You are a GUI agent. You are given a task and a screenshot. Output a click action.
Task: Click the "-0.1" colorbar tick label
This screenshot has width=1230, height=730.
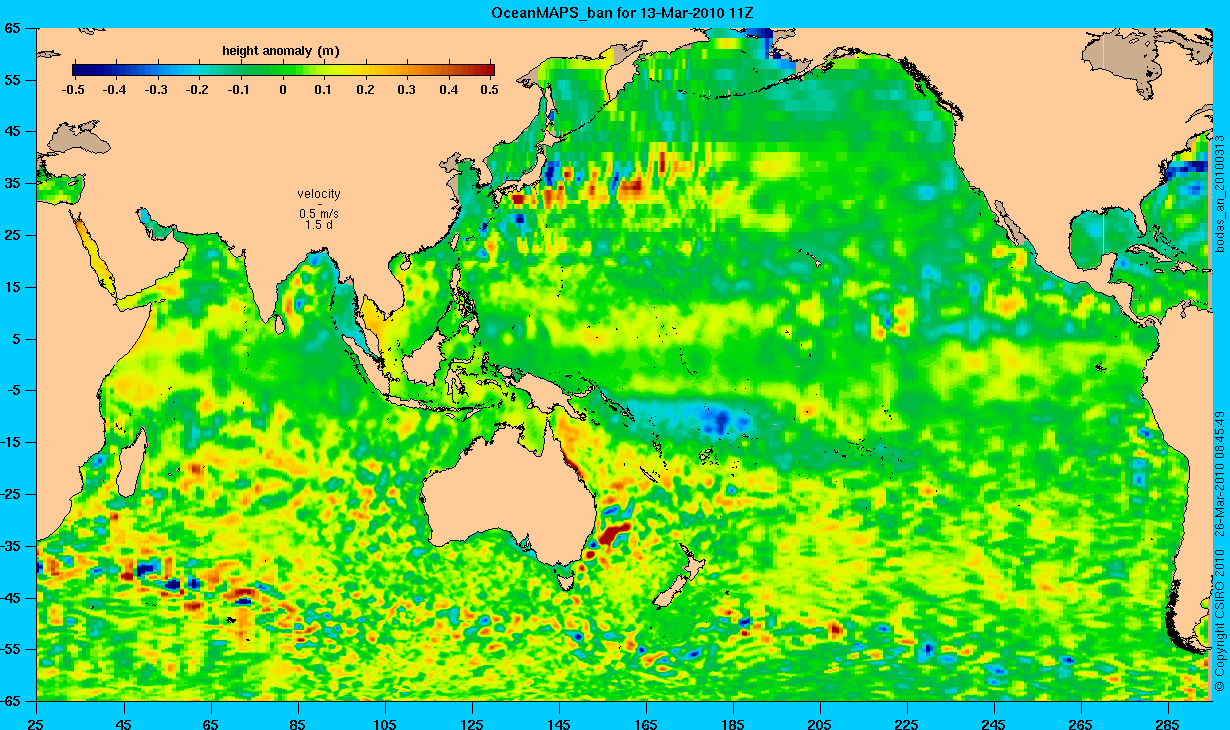(x=240, y=90)
